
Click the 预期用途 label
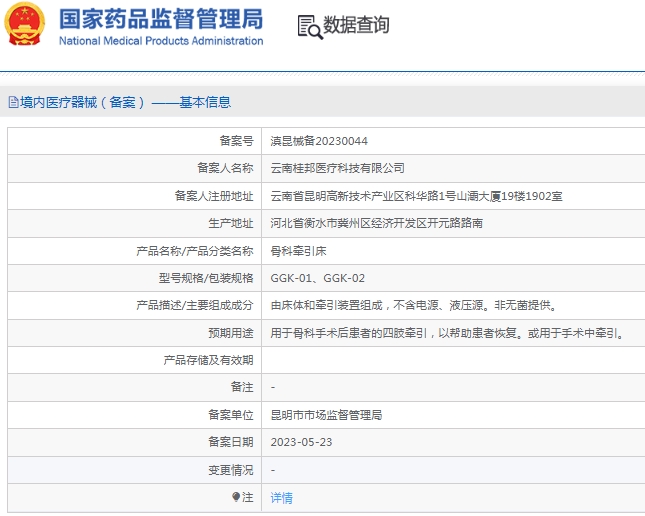point(231,333)
